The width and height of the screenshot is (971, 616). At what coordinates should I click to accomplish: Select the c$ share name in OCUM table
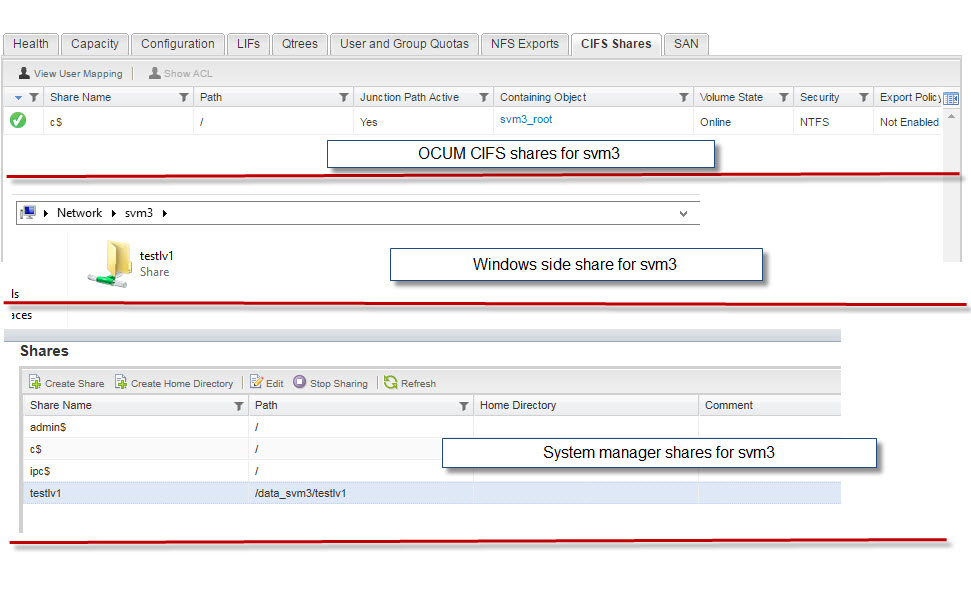pos(56,122)
